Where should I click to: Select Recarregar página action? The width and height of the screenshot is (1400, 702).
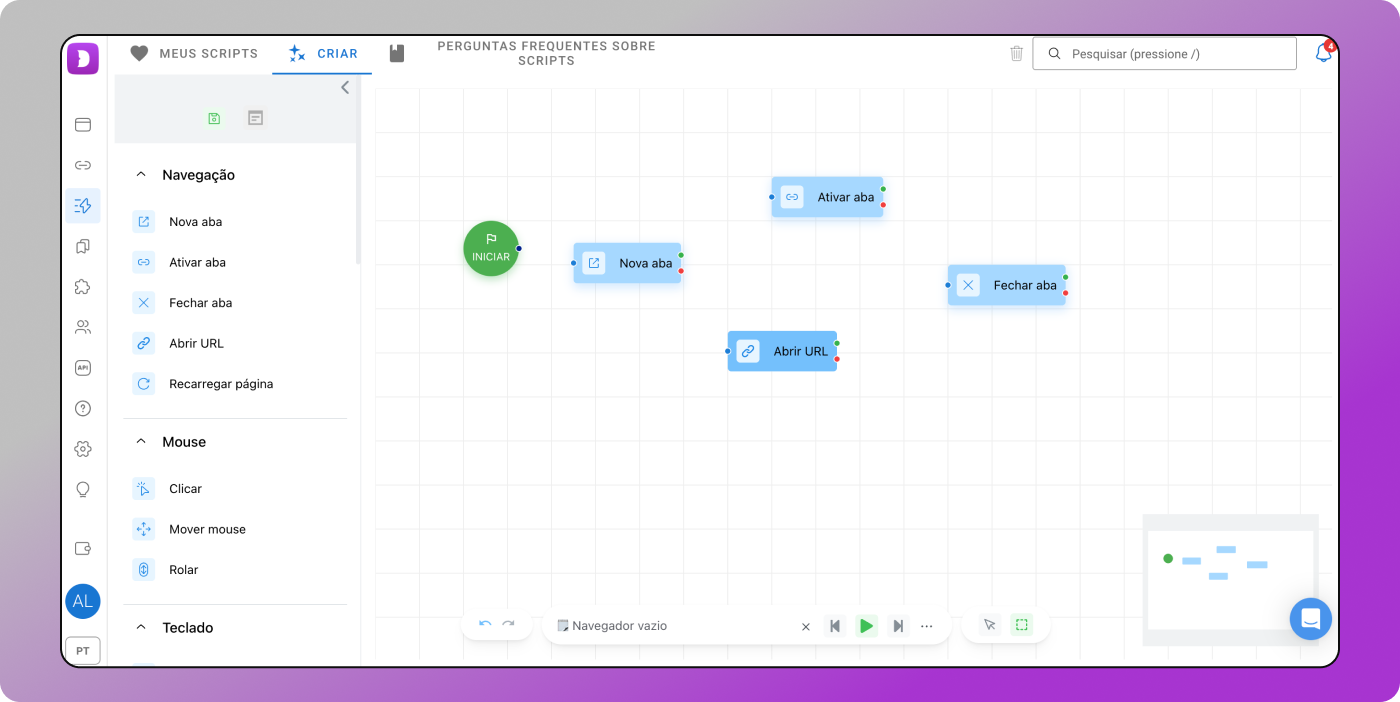[220, 384]
